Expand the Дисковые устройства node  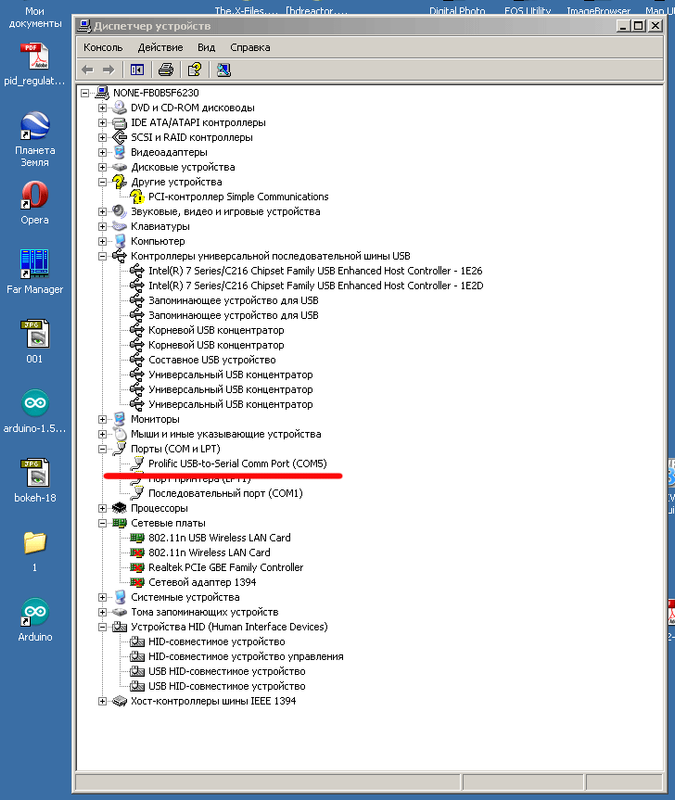[x=103, y=167]
